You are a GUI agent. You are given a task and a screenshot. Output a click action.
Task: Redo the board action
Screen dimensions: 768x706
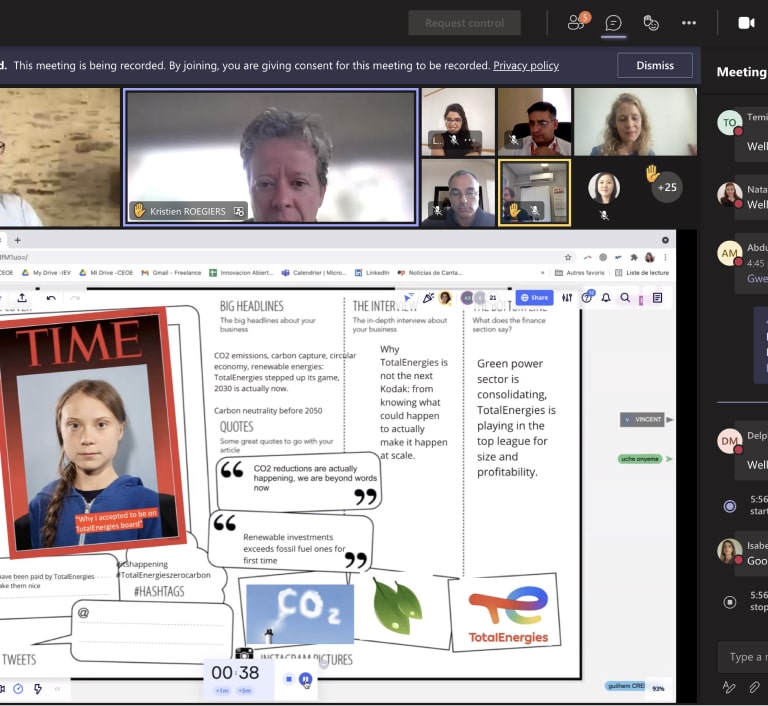pos(75,298)
